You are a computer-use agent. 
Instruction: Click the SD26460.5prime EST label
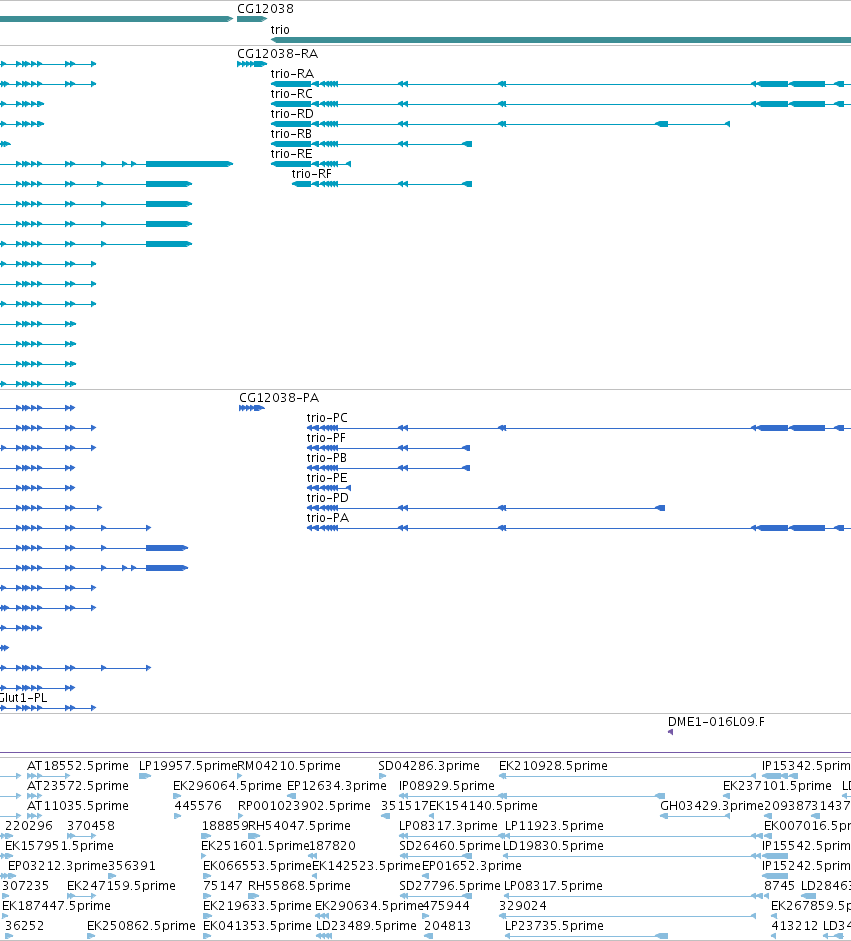(x=450, y=846)
